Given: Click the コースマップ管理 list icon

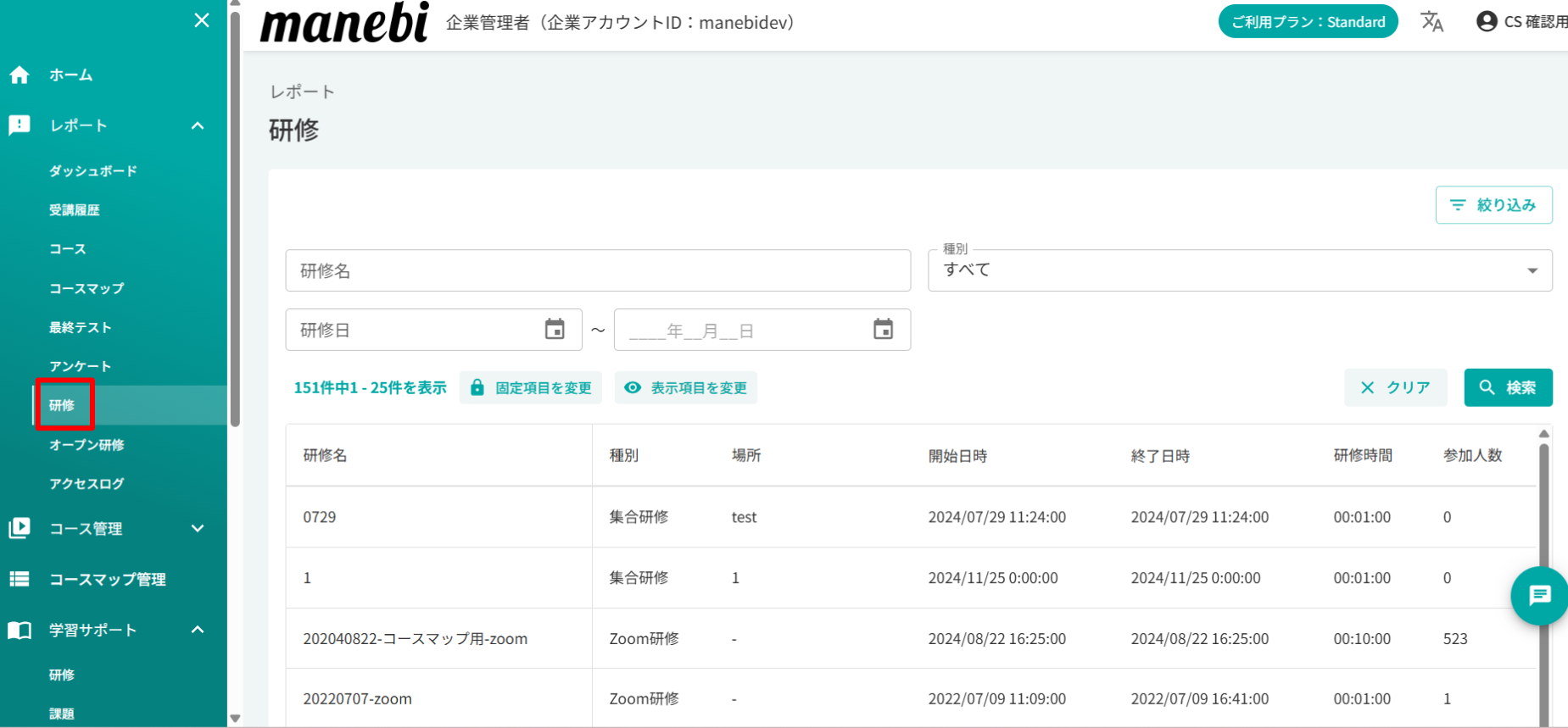Looking at the screenshot, I should [x=20, y=579].
